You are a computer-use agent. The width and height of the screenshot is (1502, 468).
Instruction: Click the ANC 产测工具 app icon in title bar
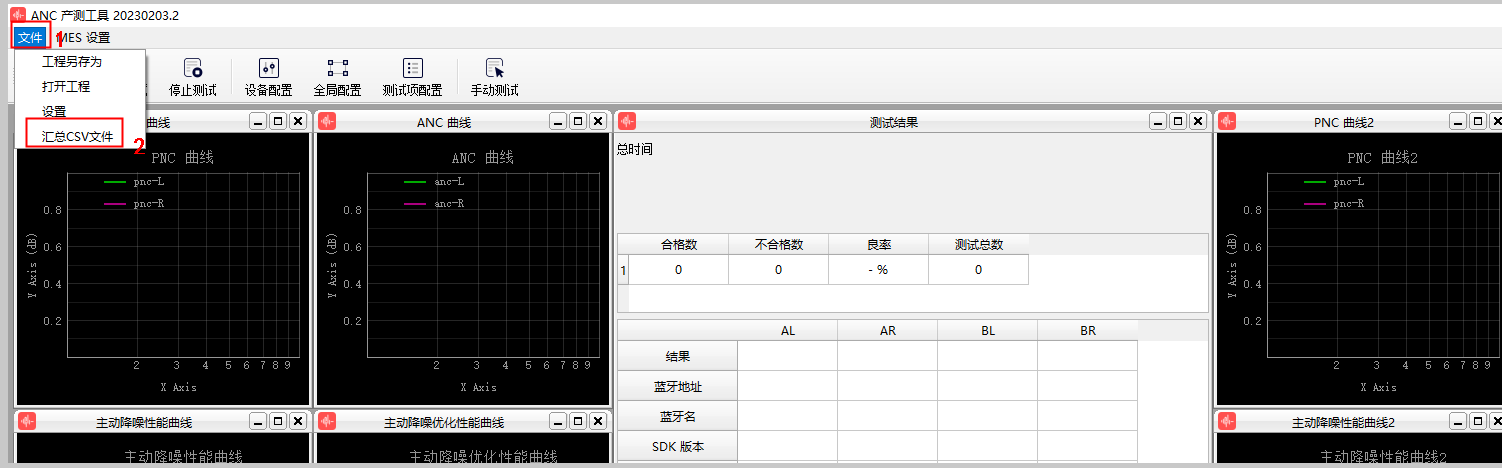click(x=18, y=14)
